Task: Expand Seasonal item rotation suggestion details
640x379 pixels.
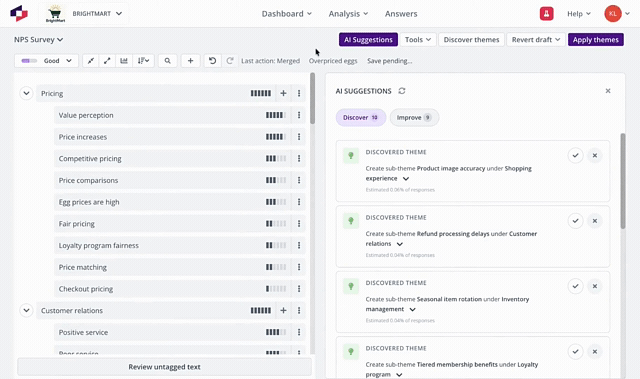Action: [x=412, y=309]
